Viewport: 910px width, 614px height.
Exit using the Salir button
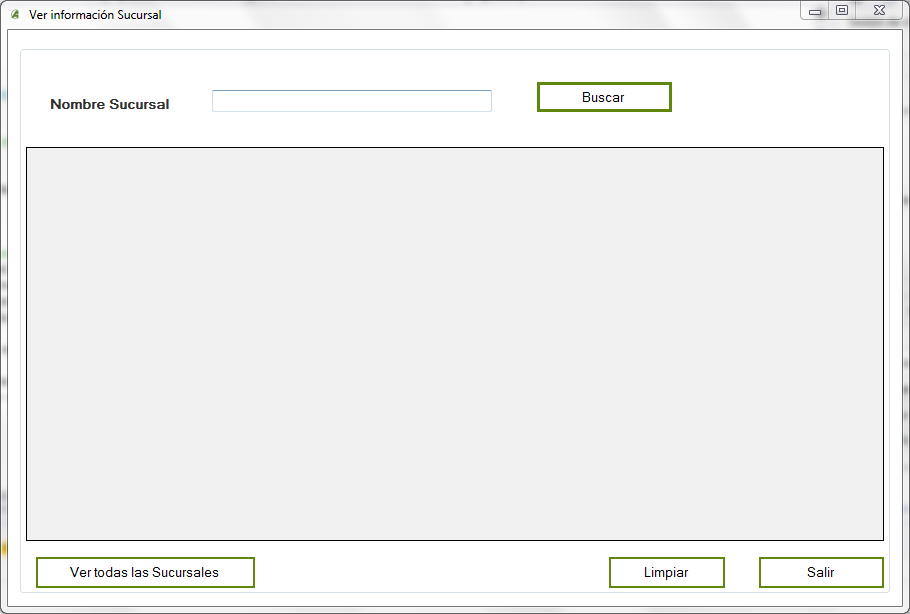821,572
